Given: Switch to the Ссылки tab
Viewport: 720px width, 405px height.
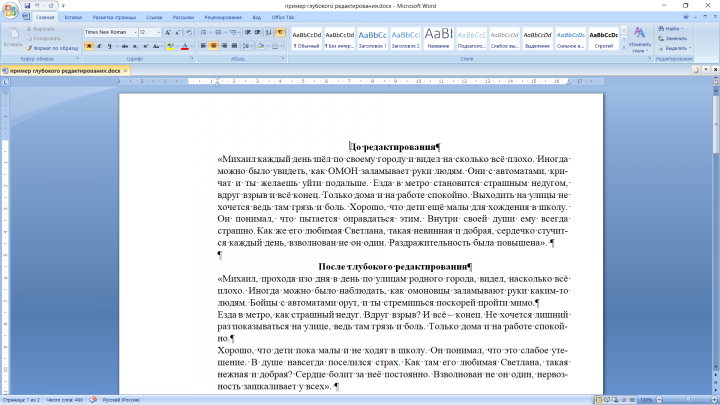Looking at the screenshot, I should pos(154,17).
